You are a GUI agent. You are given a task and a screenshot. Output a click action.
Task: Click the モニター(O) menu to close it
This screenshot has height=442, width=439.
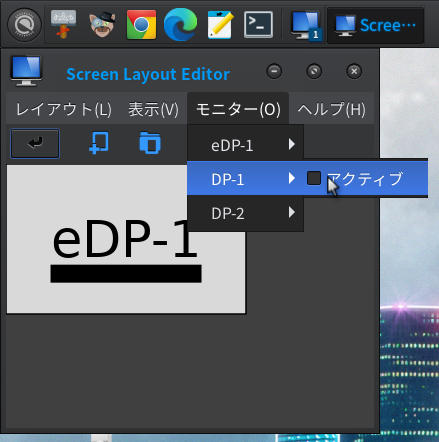[238, 109]
